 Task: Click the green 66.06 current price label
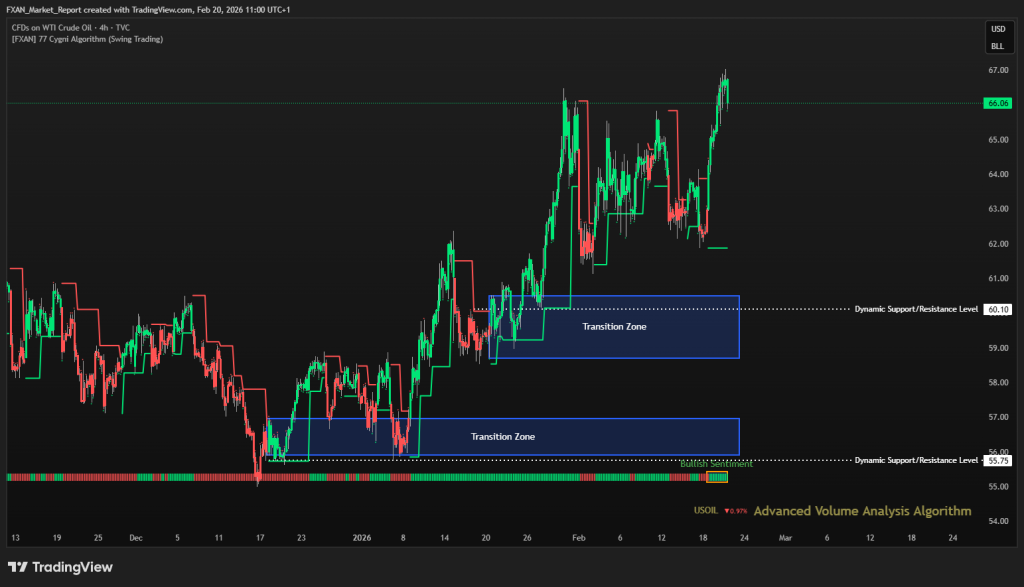click(x=997, y=103)
